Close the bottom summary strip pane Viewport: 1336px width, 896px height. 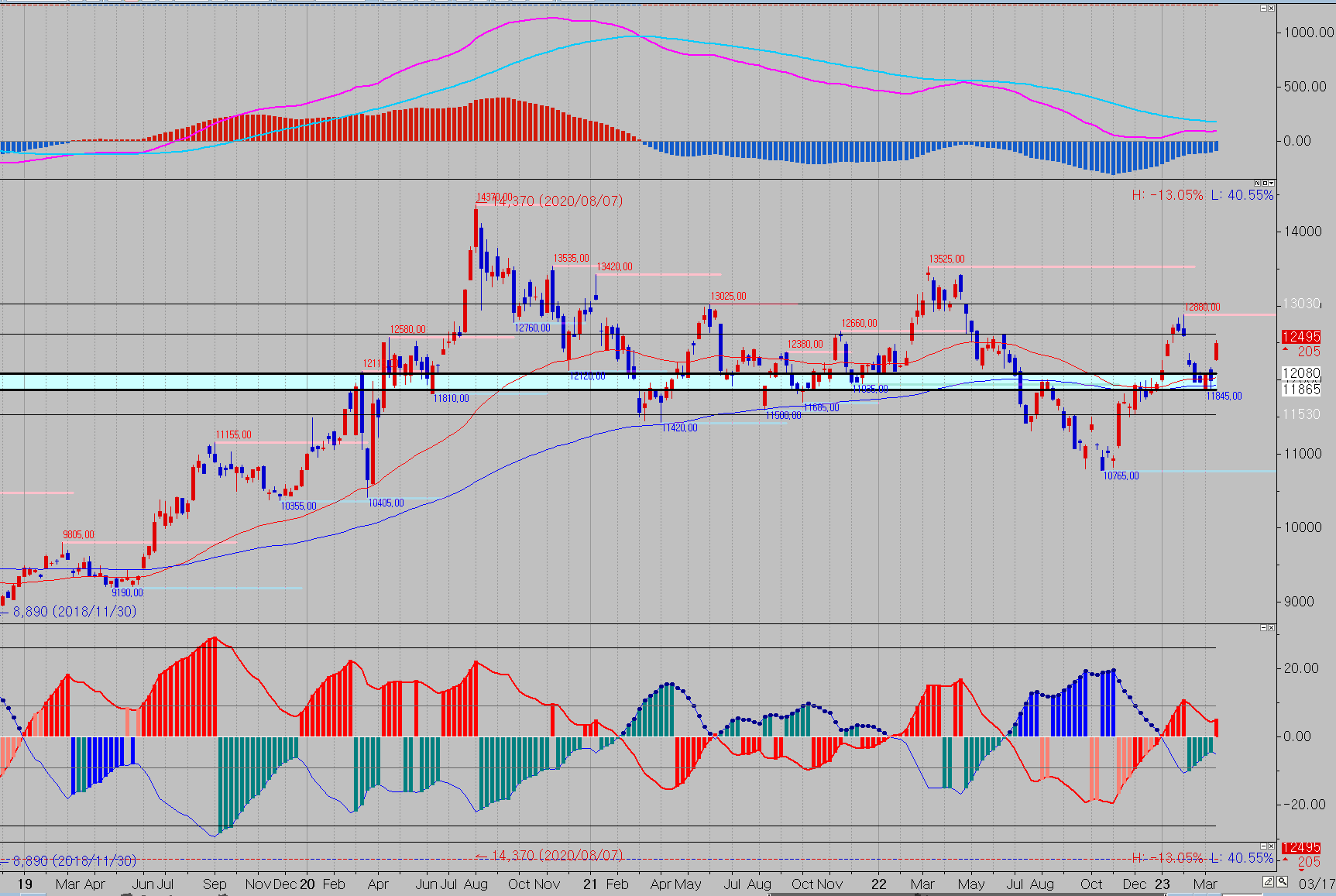(x=1271, y=846)
